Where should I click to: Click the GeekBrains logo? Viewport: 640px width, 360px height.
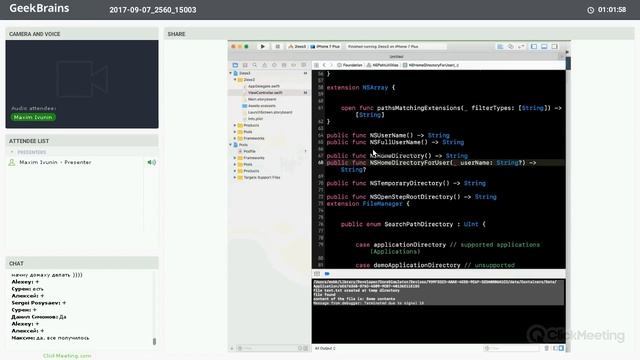[39, 8]
